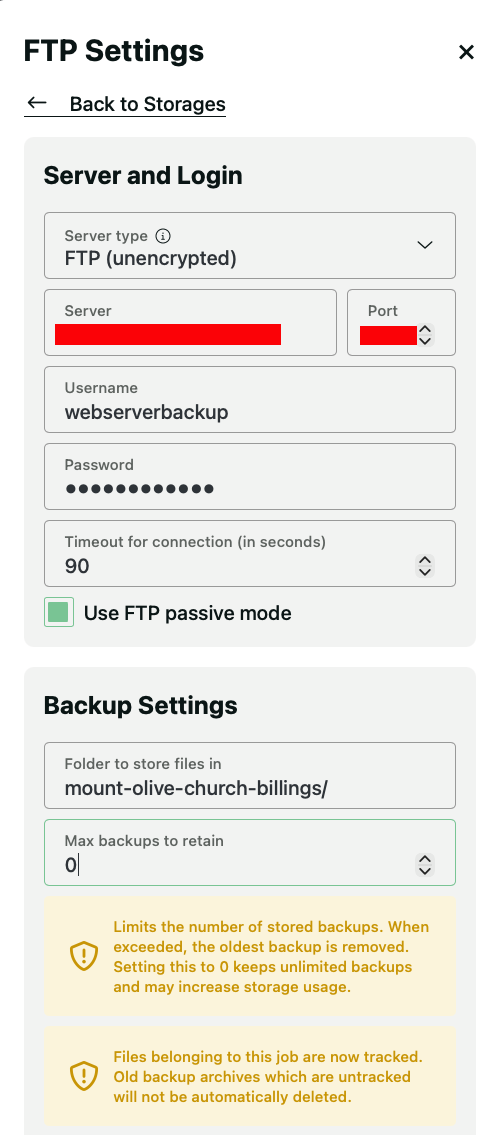Decrement Max backups to retain with down arrow
498x1135 pixels.
(x=425, y=871)
